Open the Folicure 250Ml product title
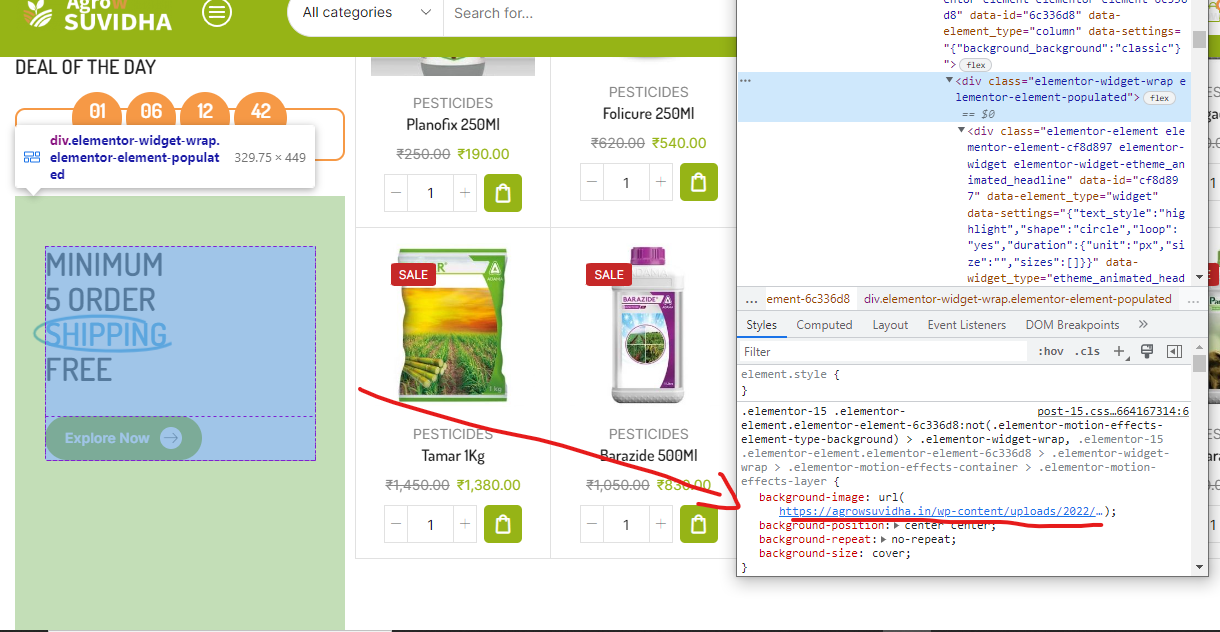Image resolution: width=1220 pixels, height=632 pixels. 648,114
